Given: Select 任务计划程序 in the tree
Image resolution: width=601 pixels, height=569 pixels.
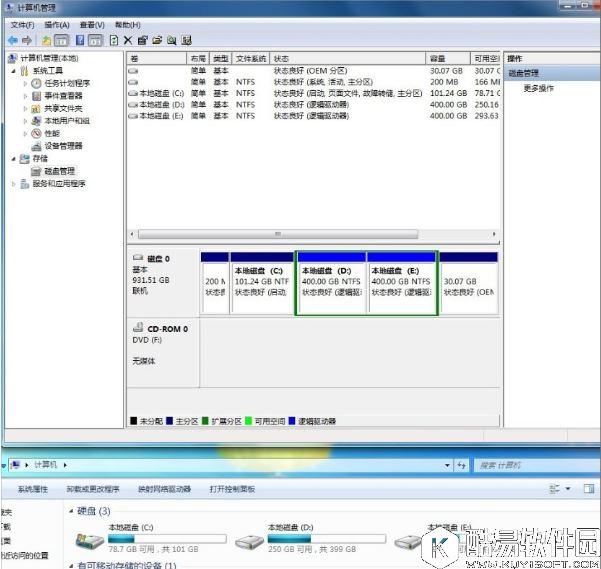Looking at the screenshot, I should pos(67,83).
